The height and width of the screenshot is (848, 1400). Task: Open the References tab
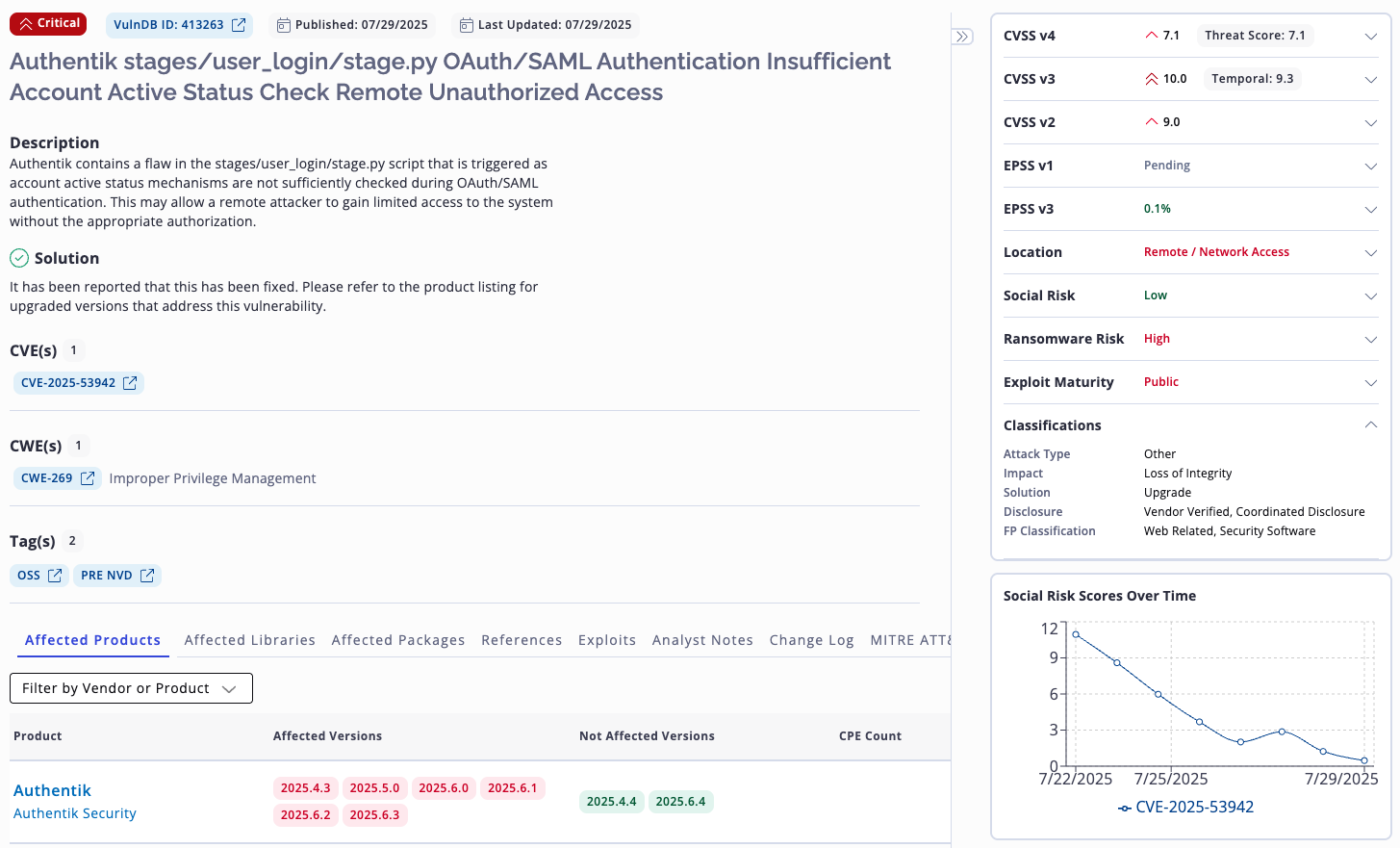(x=522, y=640)
